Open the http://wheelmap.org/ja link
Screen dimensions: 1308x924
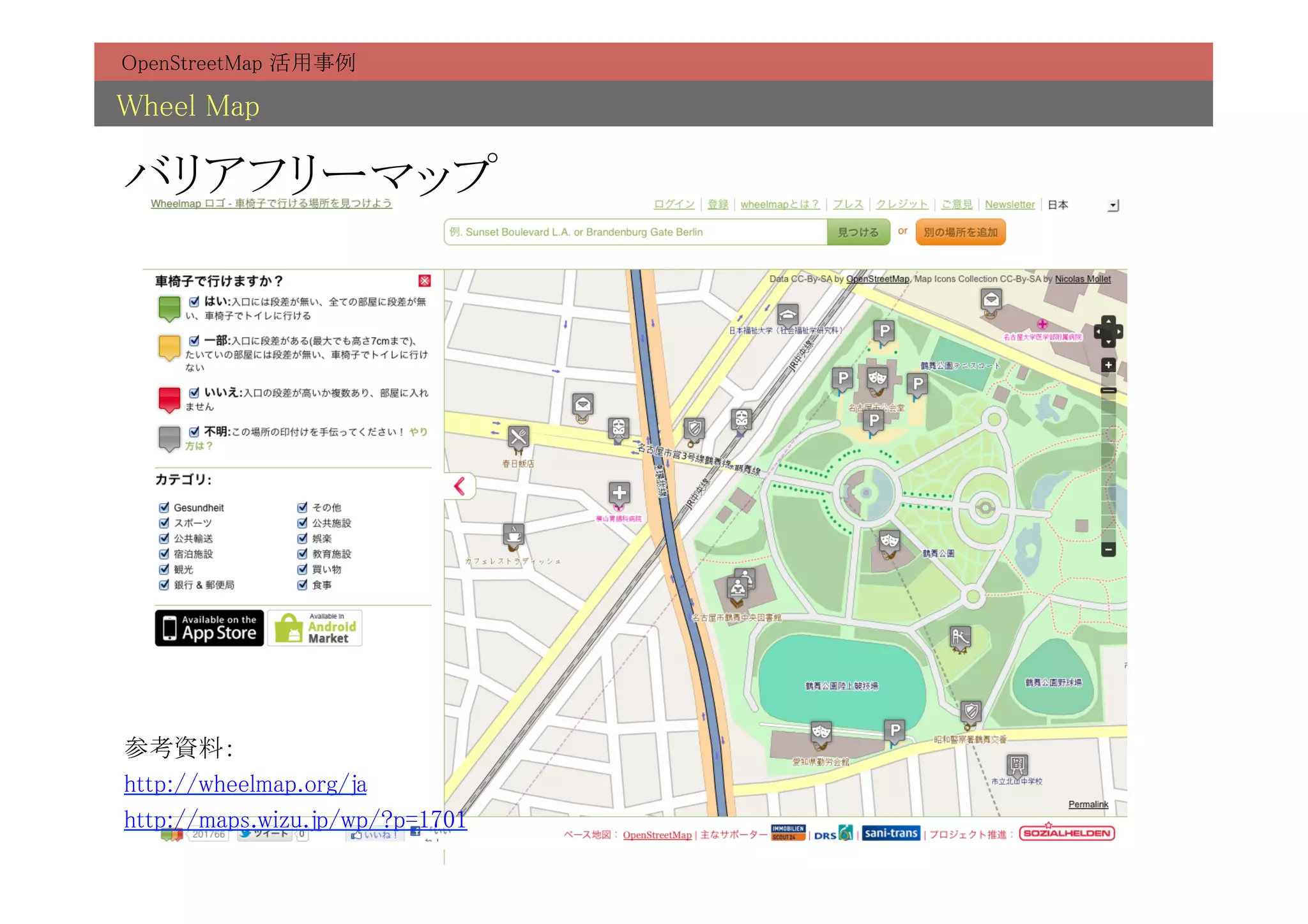click(246, 784)
